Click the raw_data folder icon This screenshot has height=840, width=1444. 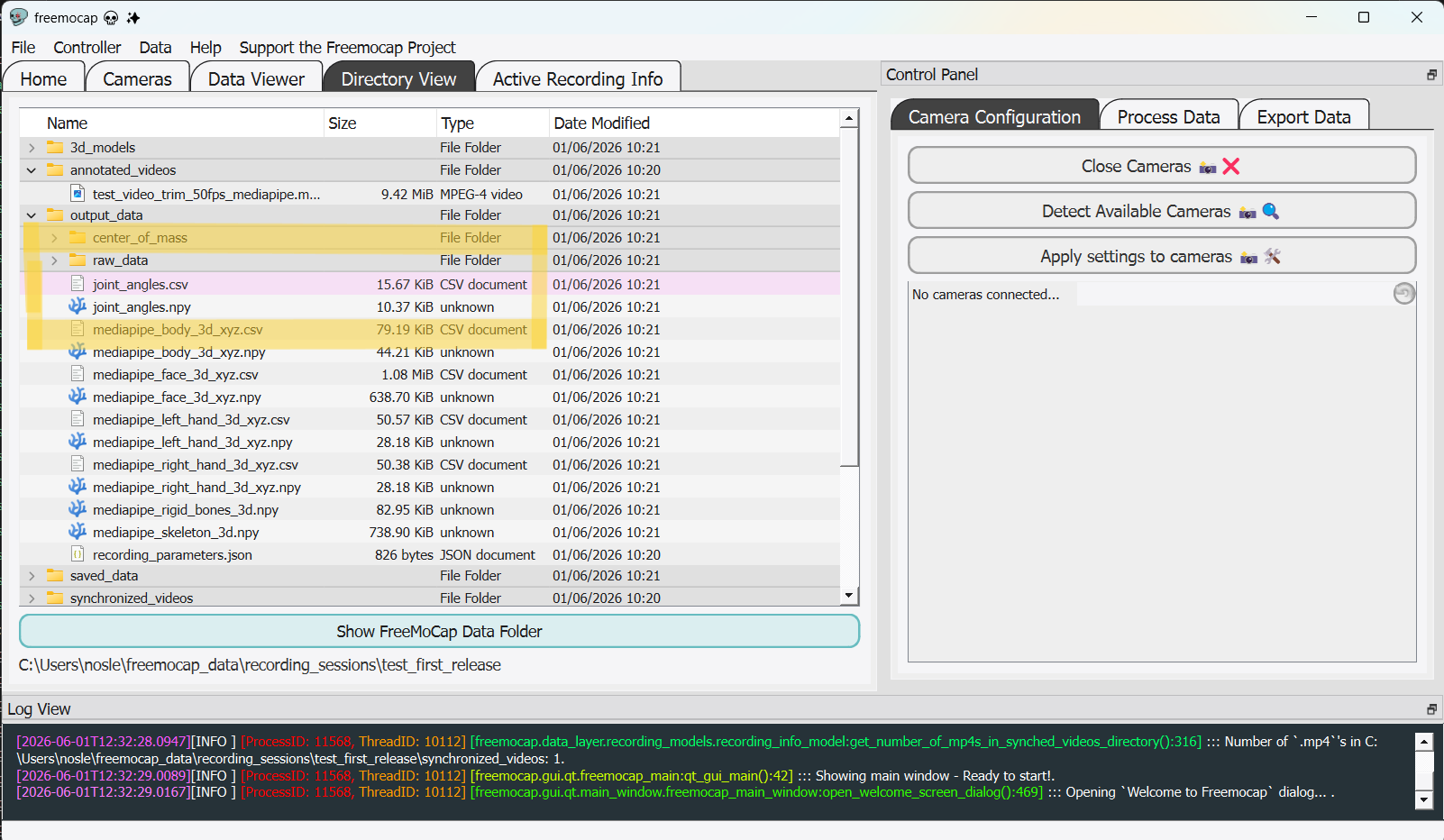[78, 260]
